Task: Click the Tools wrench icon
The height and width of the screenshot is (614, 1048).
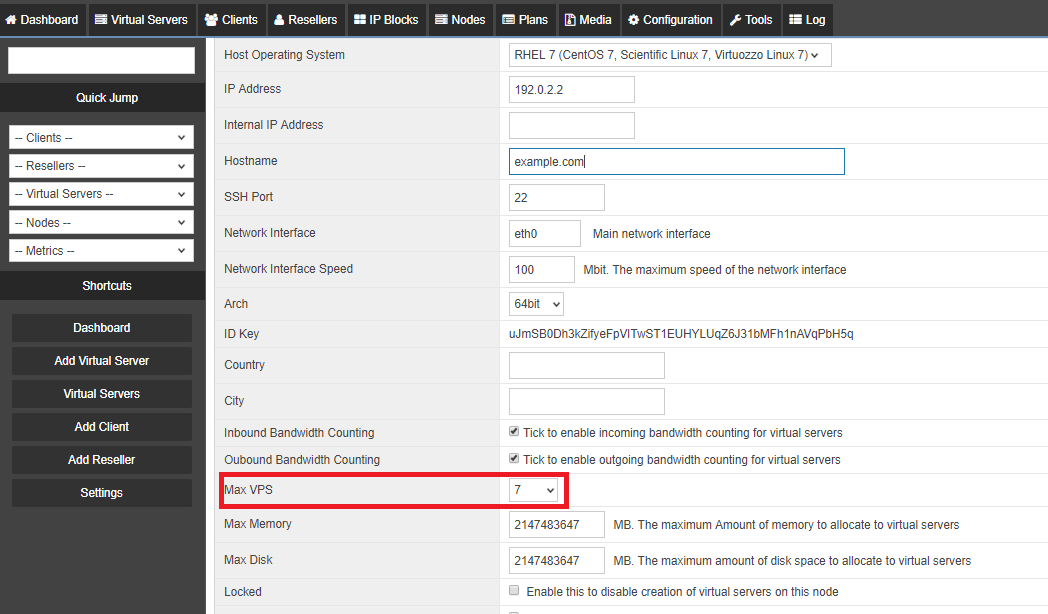Action: coord(735,20)
